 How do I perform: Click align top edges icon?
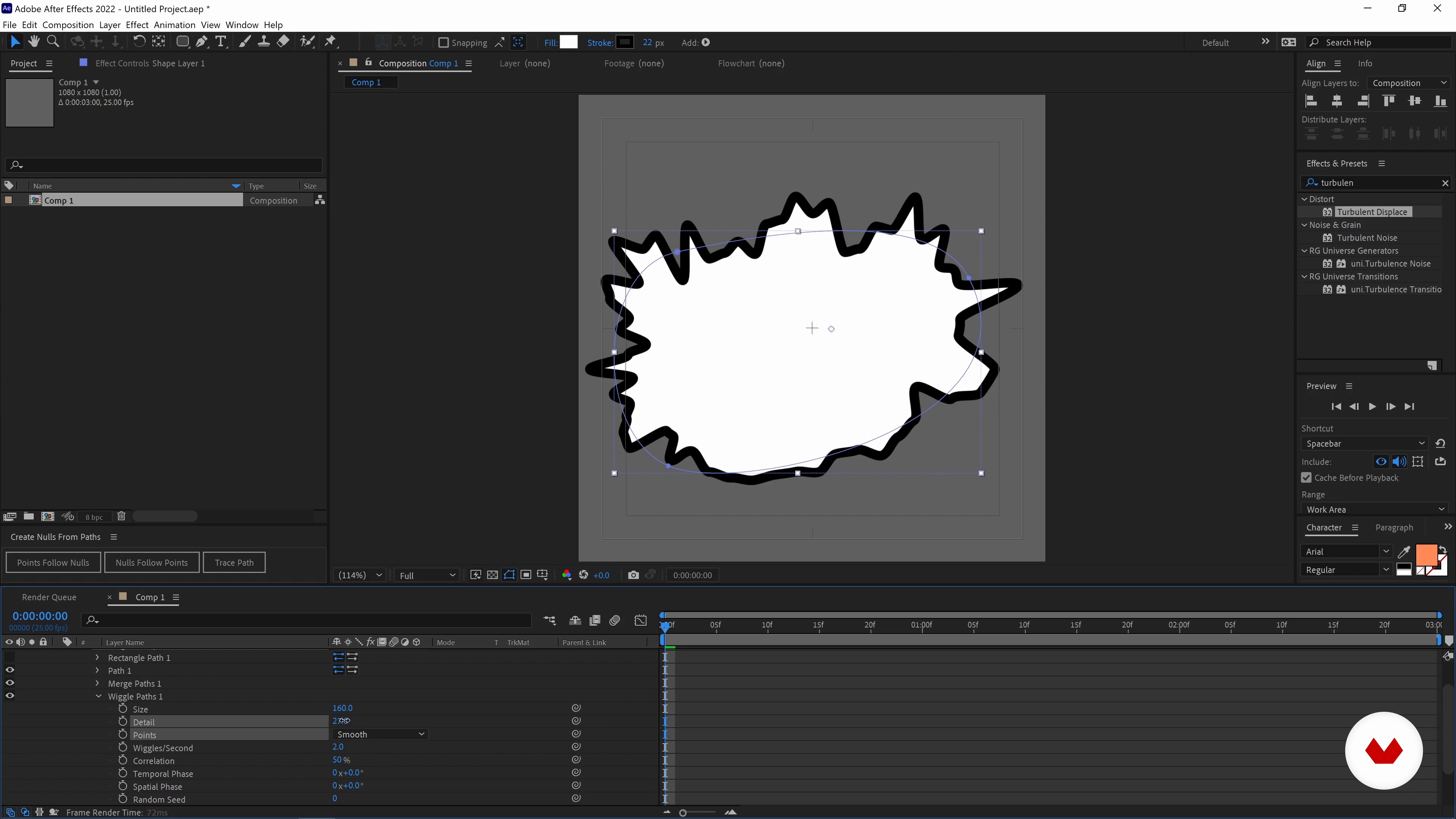coord(1389,101)
